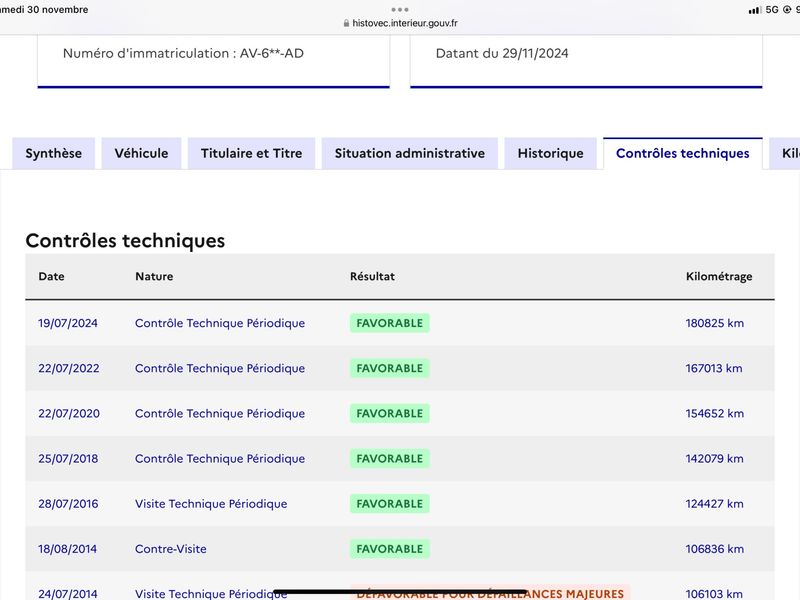Click the 154652 km mileage value
Viewport: 800px width, 600px height.
pyautogui.click(x=715, y=413)
